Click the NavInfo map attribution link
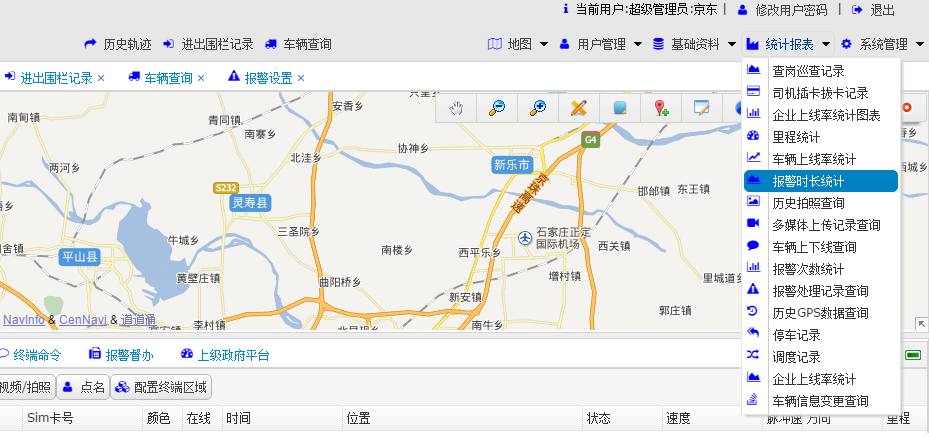929x439 pixels. click(x=24, y=320)
